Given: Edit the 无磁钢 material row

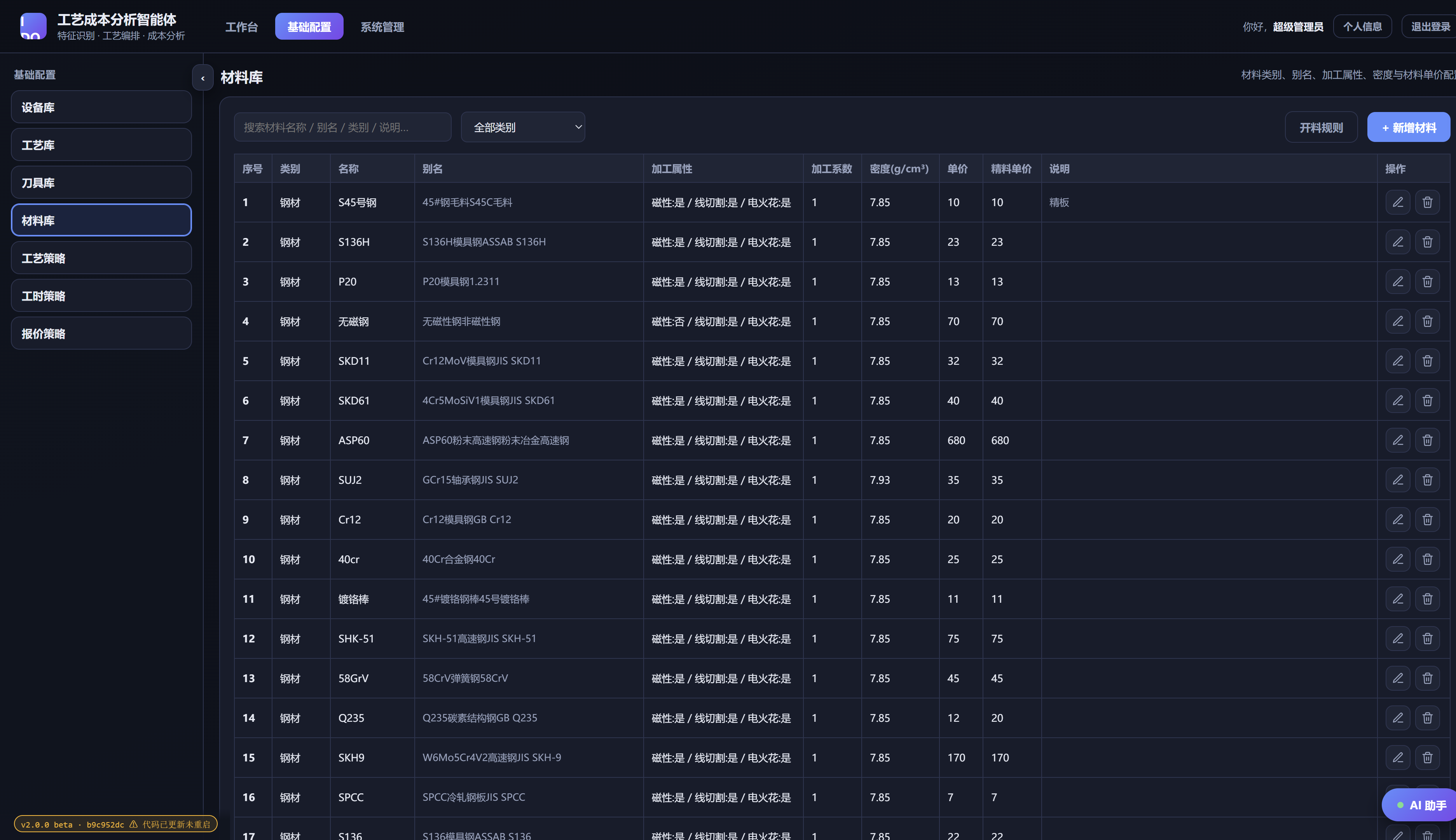Looking at the screenshot, I should 1398,321.
